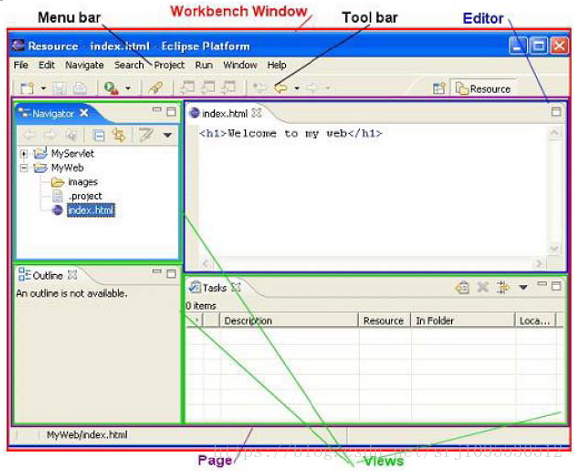Click the editor's scroll left arrow
Image resolution: width=574 pixels, height=471 pixels.
[206, 263]
